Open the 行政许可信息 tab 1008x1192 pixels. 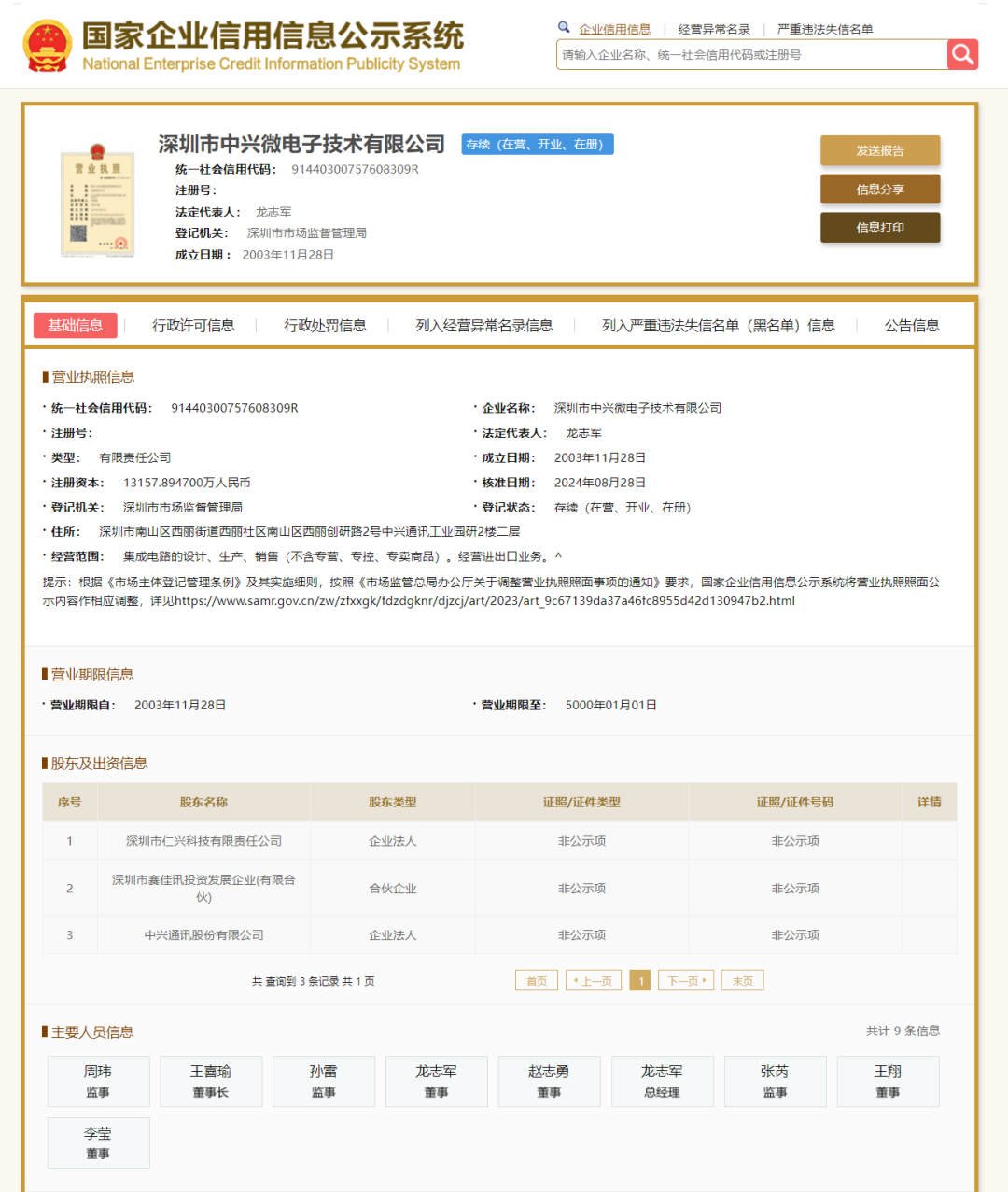pyautogui.click(x=193, y=325)
